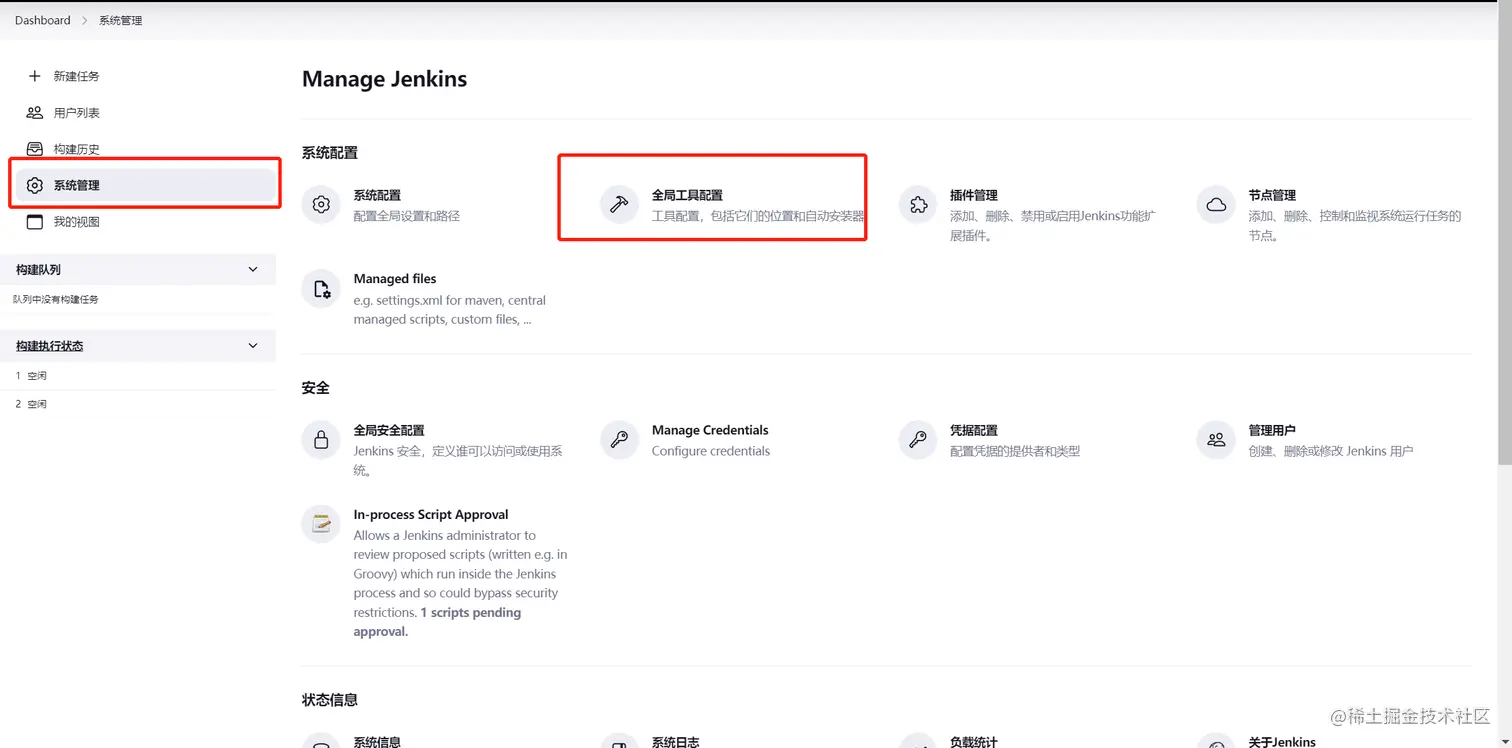Viewport: 1512px width, 748px height.
Task: Click the gear icon beside 系统管理 in the sidebar
Action: tap(34, 186)
